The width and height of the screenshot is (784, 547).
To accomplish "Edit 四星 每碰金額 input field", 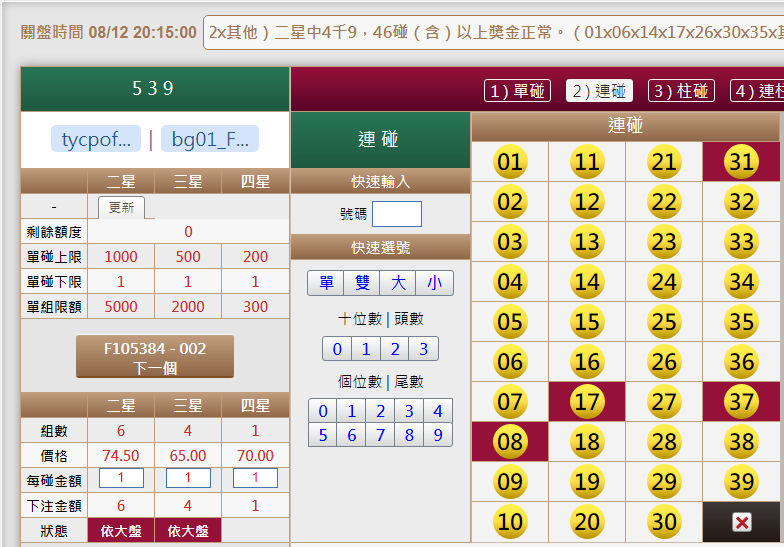I will pos(256,478).
